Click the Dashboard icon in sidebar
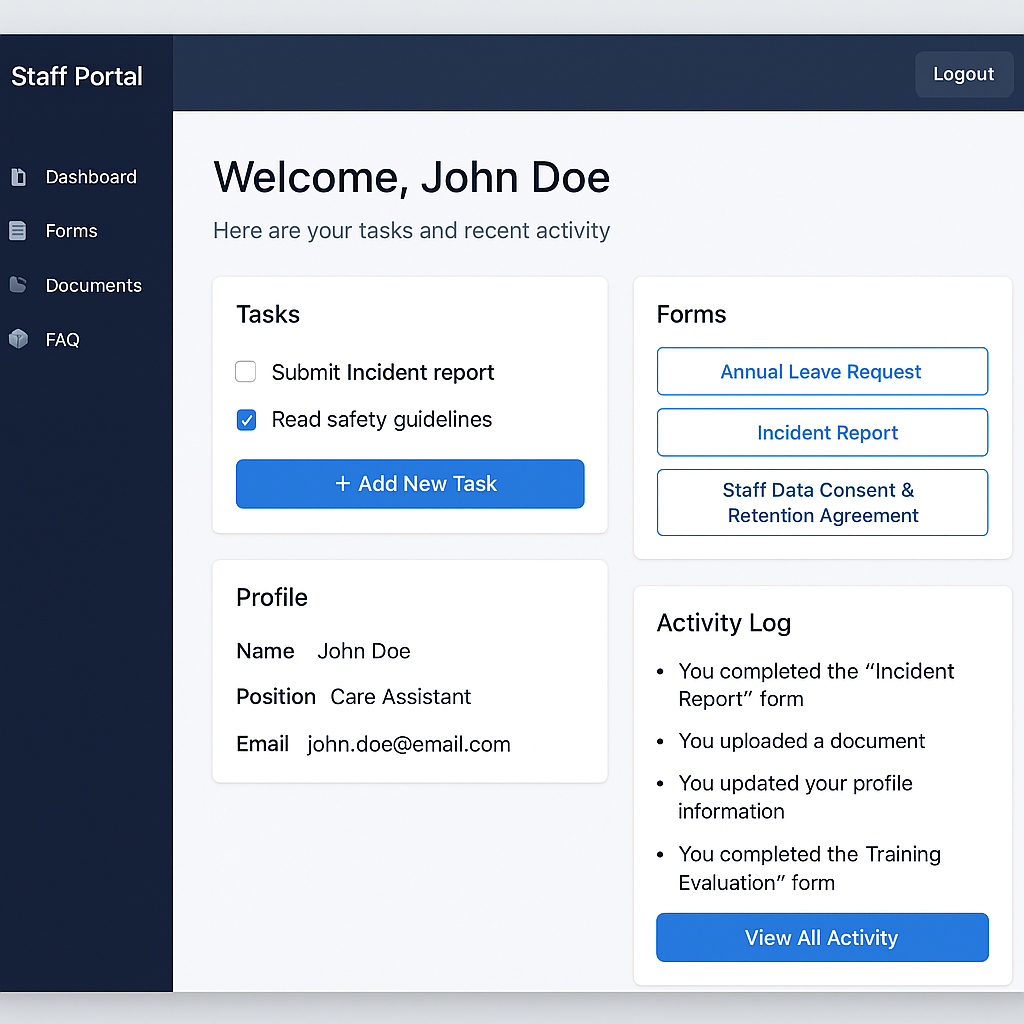 pos(18,177)
